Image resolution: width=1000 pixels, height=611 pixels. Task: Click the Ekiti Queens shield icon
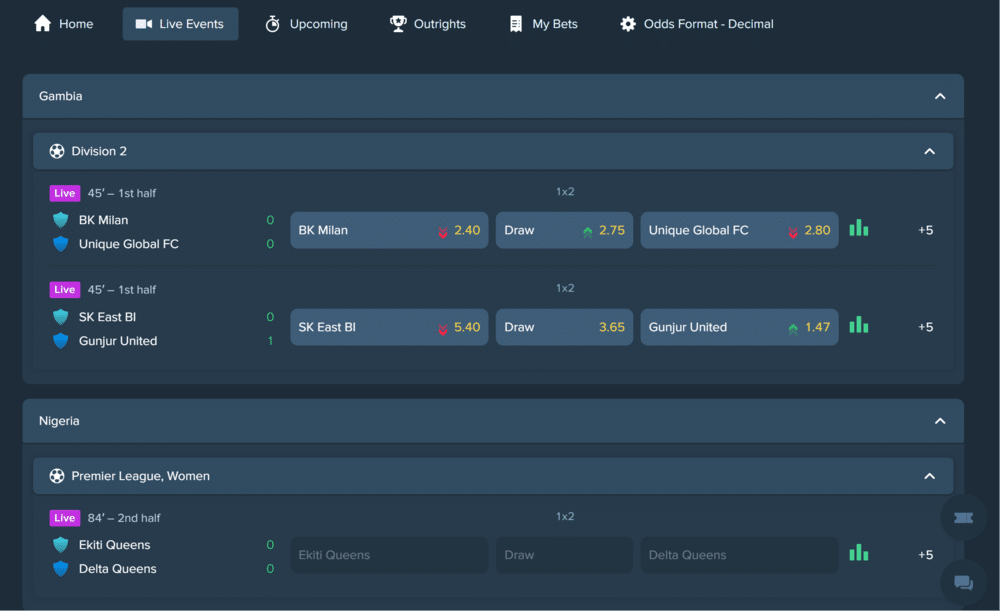(x=61, y=545)
